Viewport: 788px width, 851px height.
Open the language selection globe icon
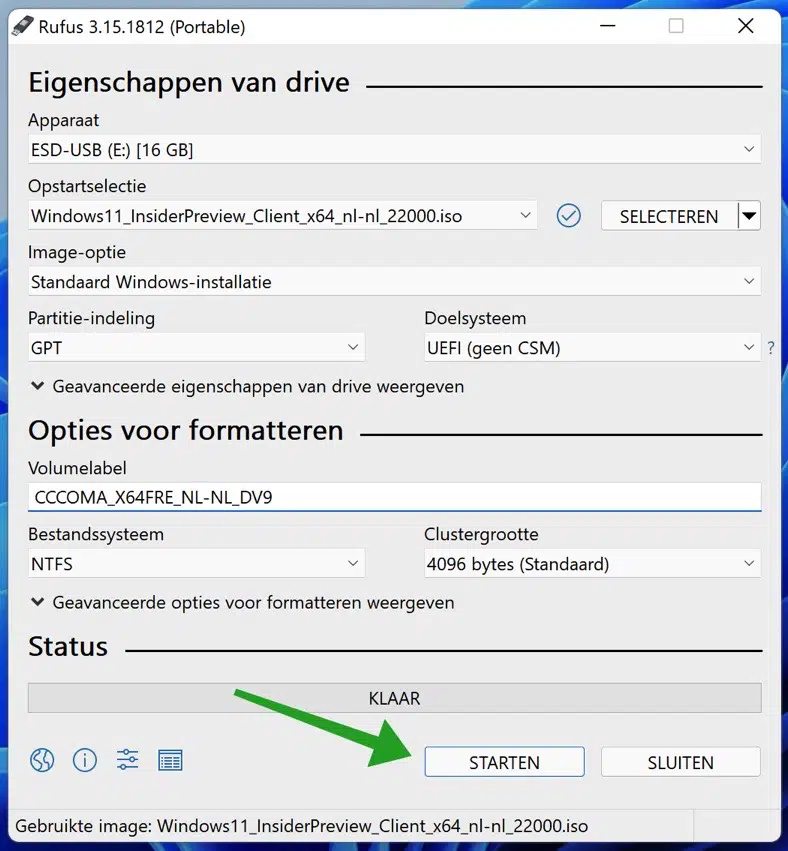42,760
